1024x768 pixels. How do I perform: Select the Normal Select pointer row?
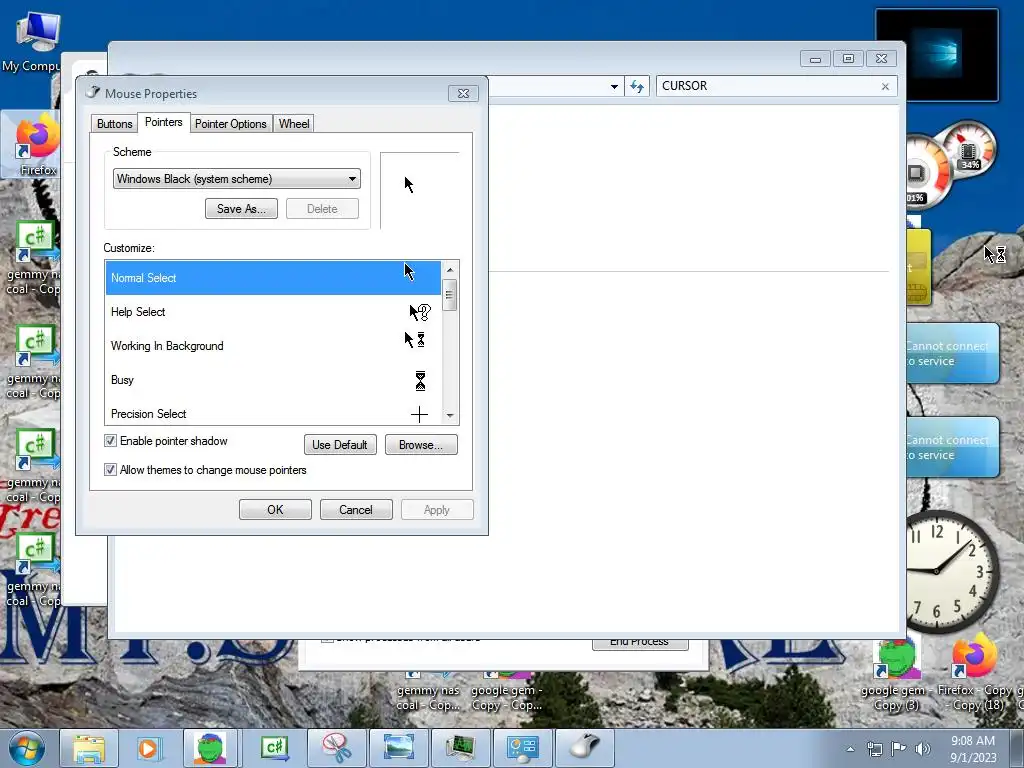(273, 278)
